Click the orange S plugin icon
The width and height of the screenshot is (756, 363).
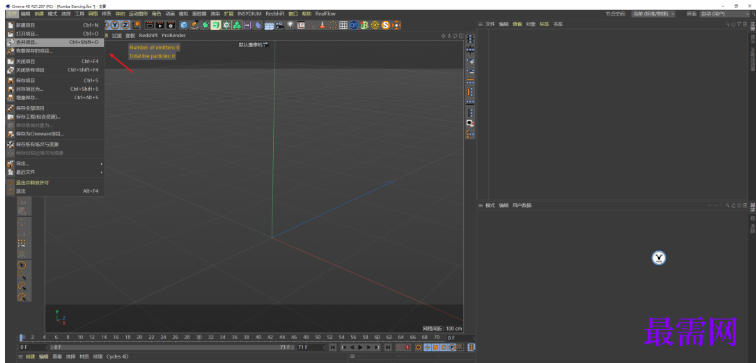[x=385, y=25]
